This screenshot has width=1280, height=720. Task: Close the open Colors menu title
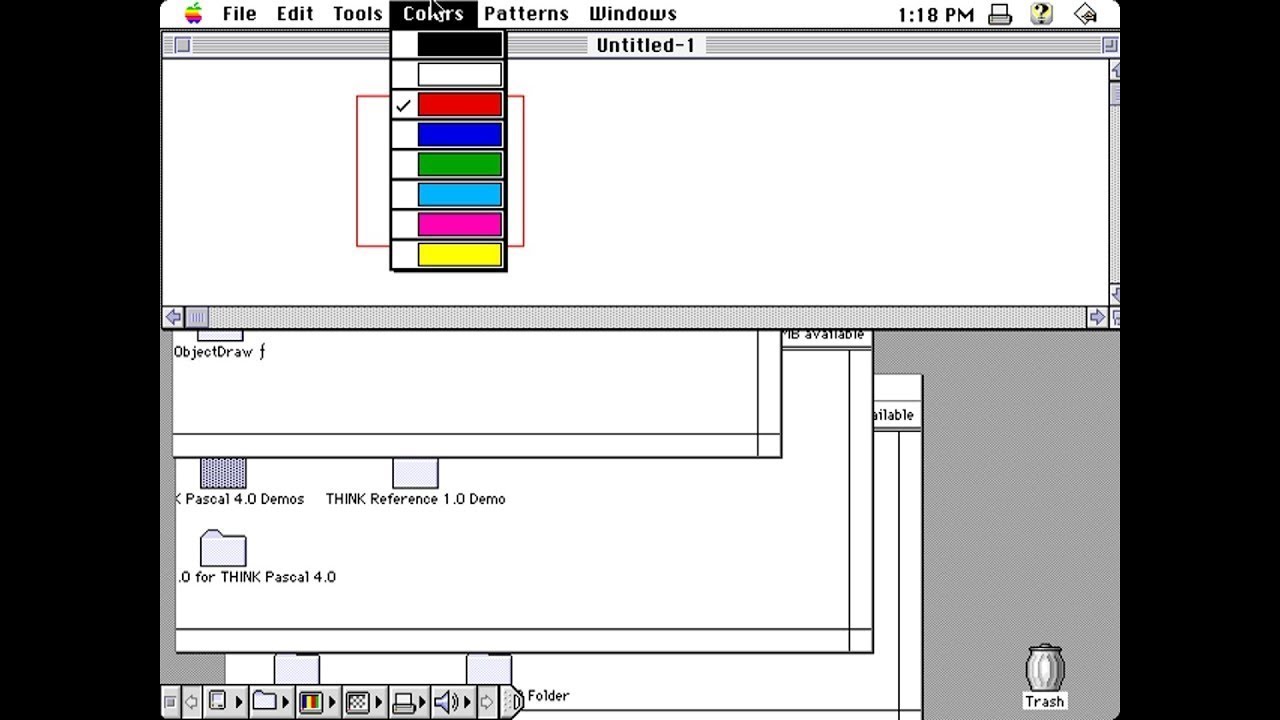tap(433, 14)
